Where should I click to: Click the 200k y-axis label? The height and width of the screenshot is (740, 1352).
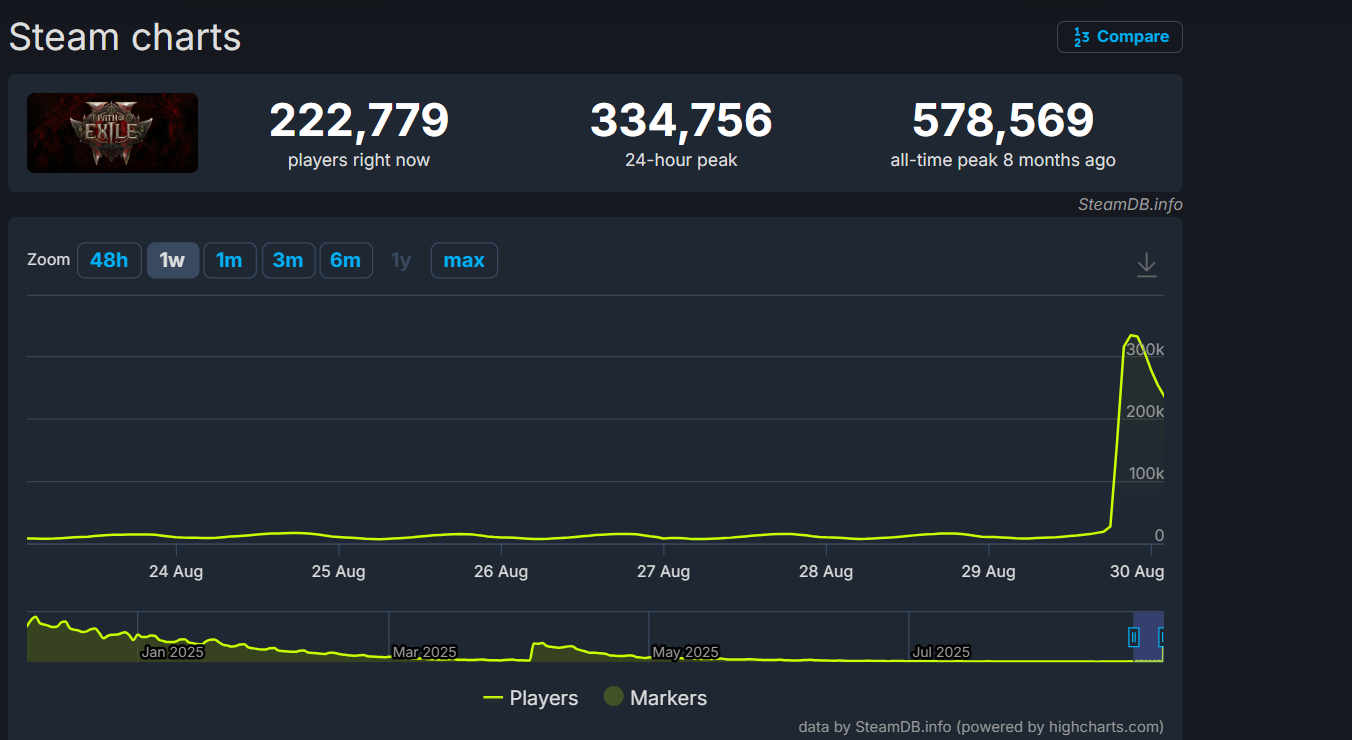click(x=1146, y=412)
